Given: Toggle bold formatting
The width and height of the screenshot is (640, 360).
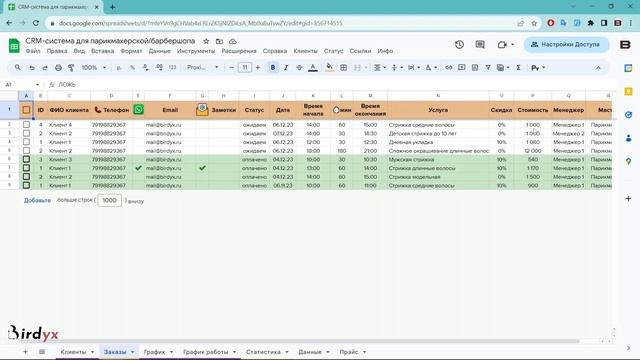Looking at the screenshot, I should pos(273,68).
